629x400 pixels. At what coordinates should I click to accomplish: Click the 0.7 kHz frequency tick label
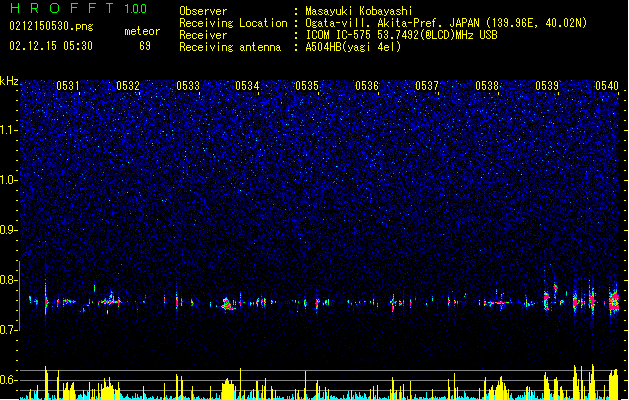(x=8, y=330)
